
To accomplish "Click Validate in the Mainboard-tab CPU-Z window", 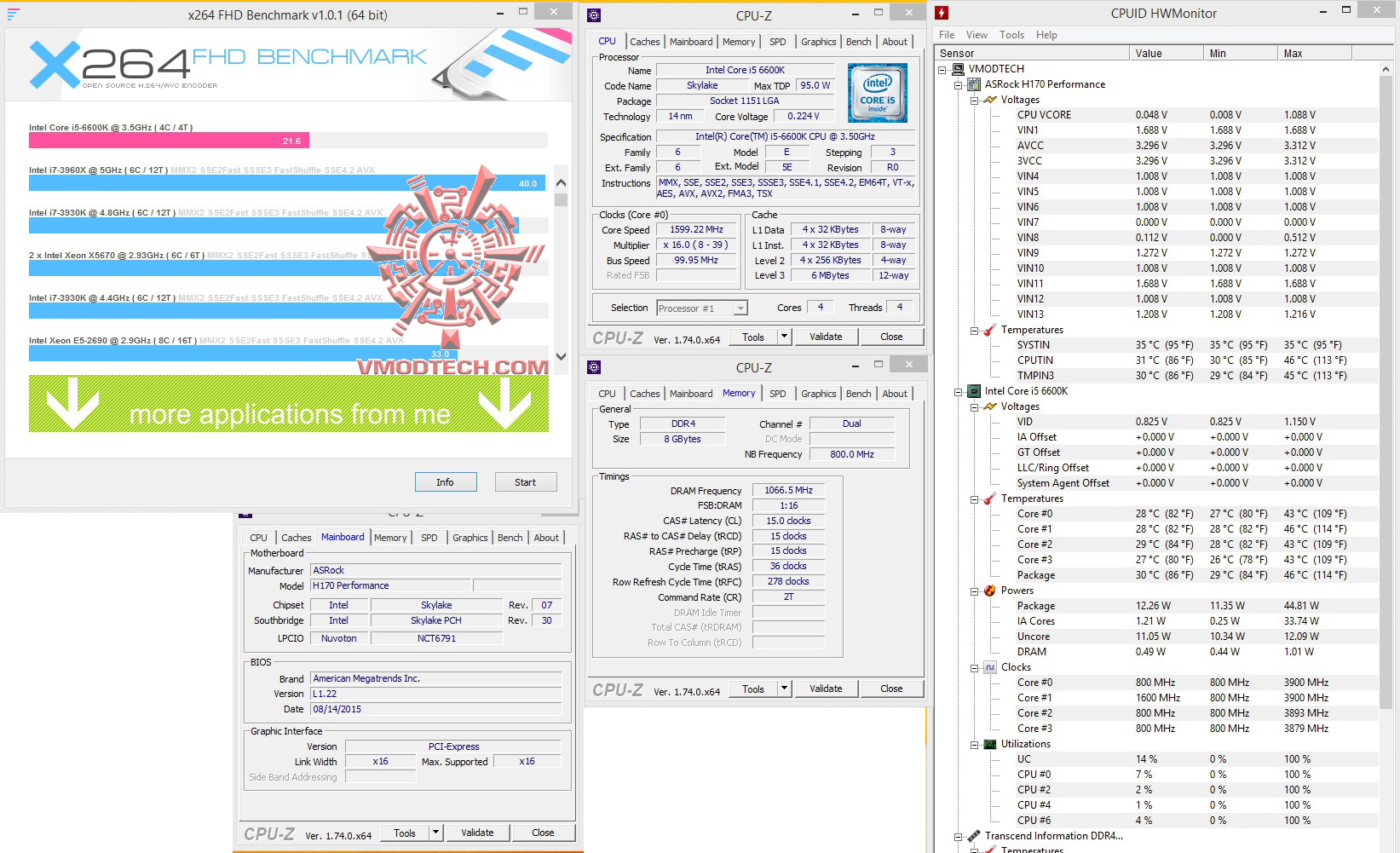I will point(477,833).
